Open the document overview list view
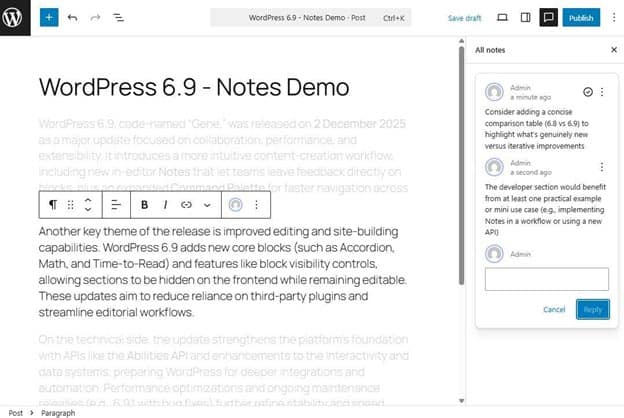Screen dimensions: 624x418 (x=118, y=18)
